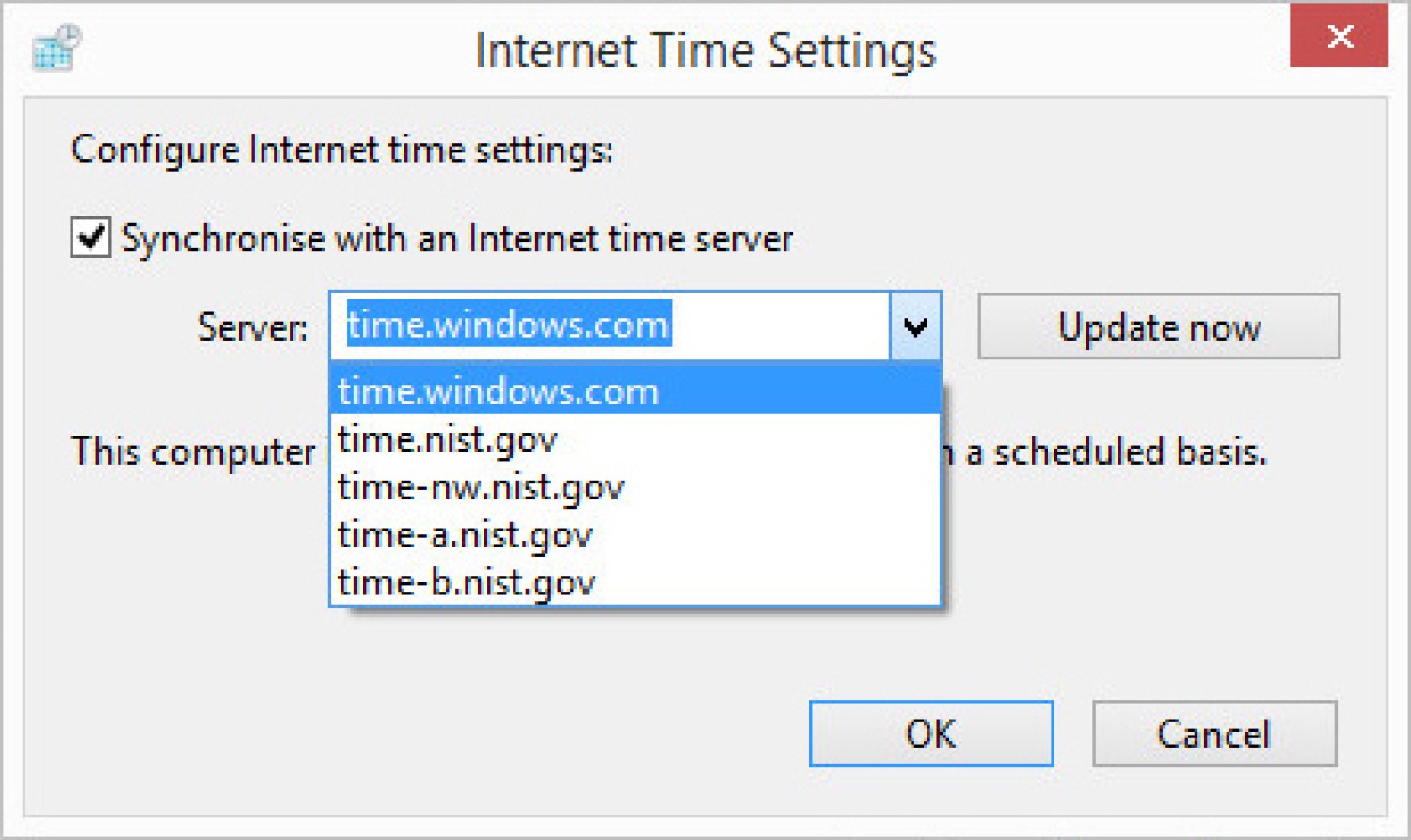1411x840 pixels.
Task: Click the 'Server:' field label
Action: point(252,327)
